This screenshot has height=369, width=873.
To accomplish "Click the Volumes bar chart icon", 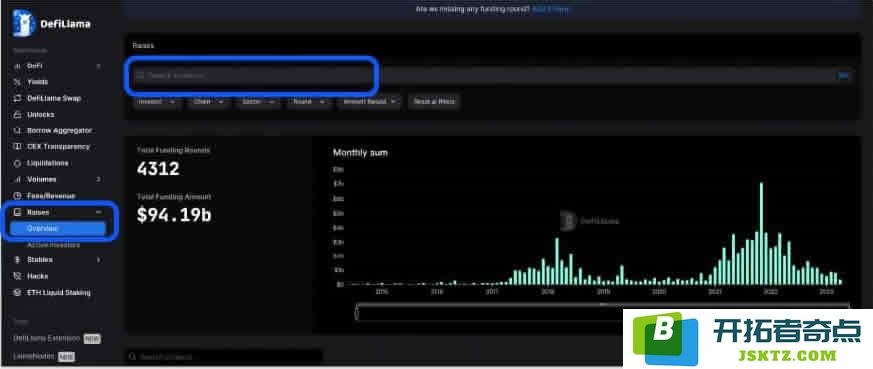I will pos(17,180).
